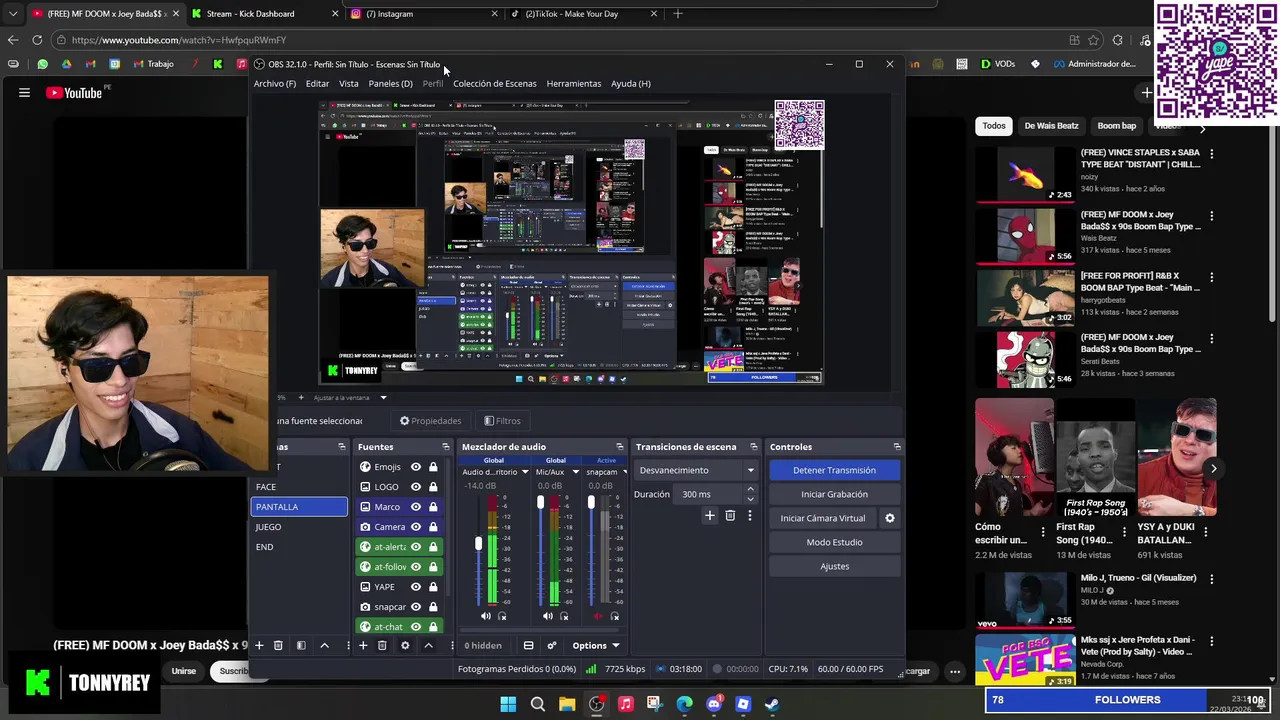Mute the Mic/Aux speaker icon

[547, 616]
